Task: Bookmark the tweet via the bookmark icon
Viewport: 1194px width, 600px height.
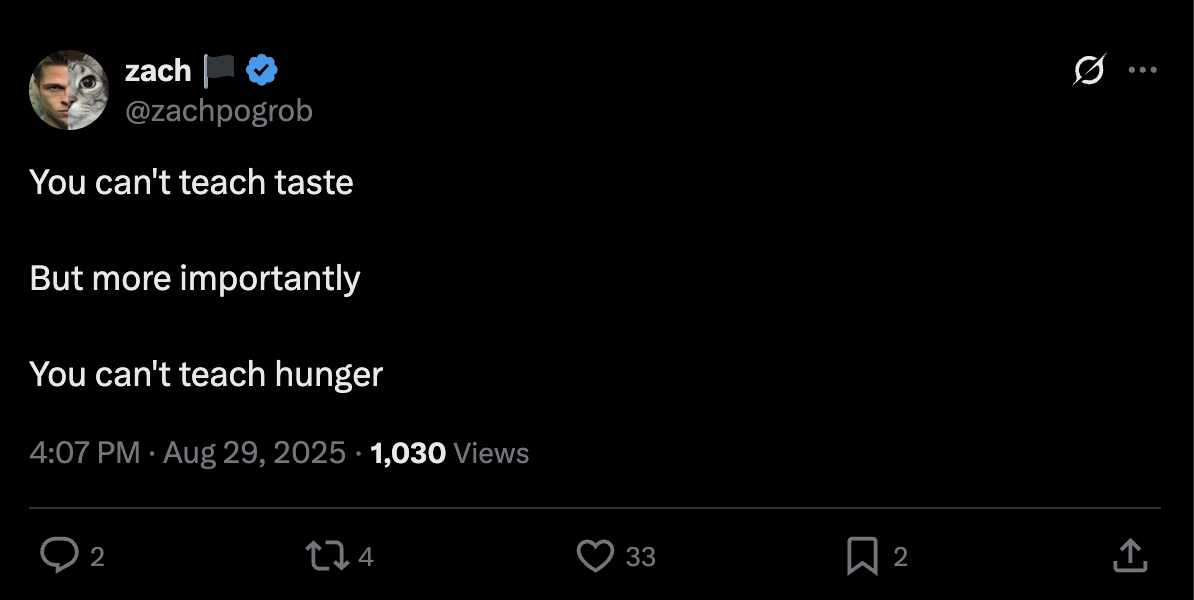Action: pos(862,556)
